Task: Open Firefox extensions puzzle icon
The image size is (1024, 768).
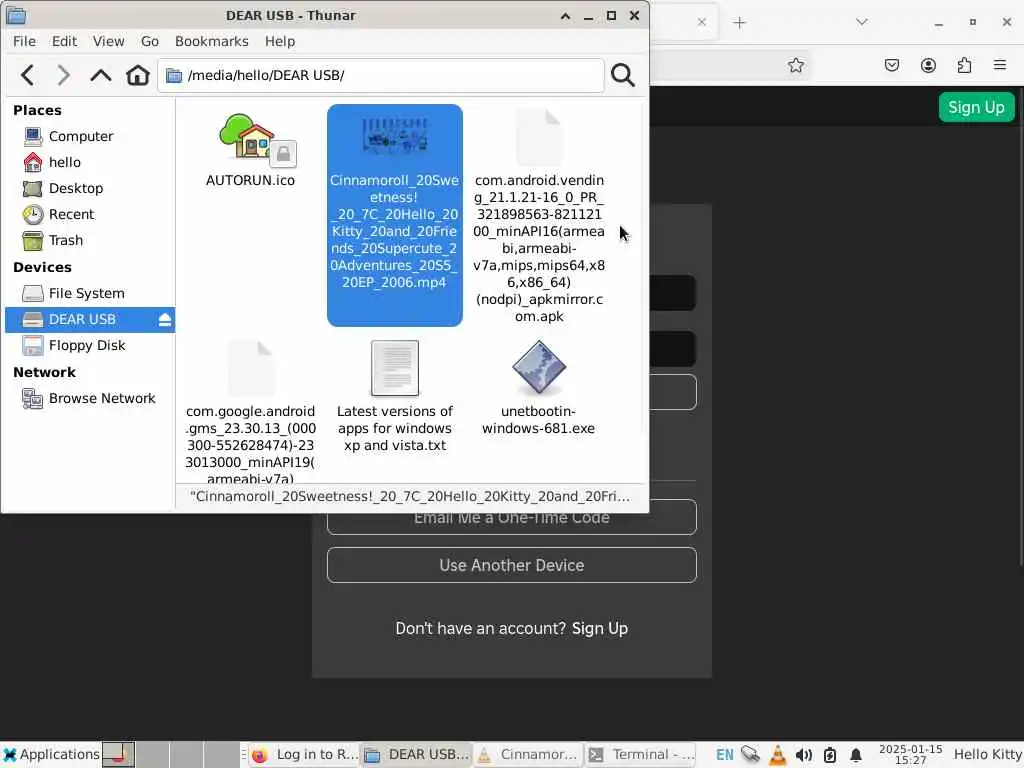Action: [x=964, y=65]
